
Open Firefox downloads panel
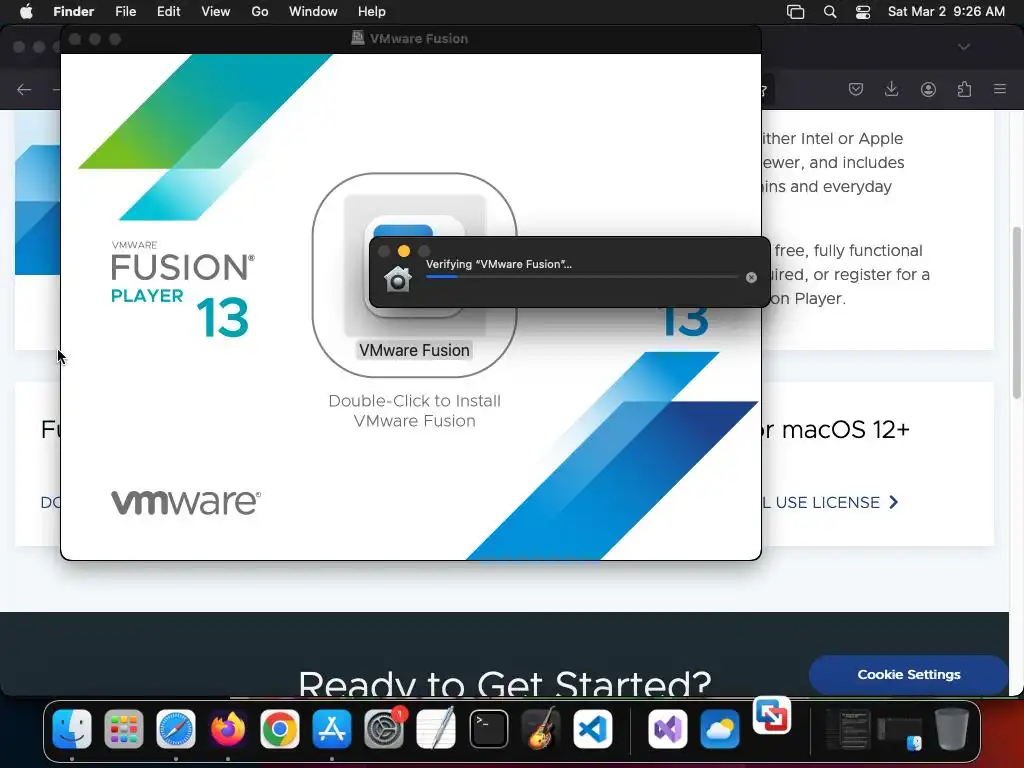(x=891, y=89)
